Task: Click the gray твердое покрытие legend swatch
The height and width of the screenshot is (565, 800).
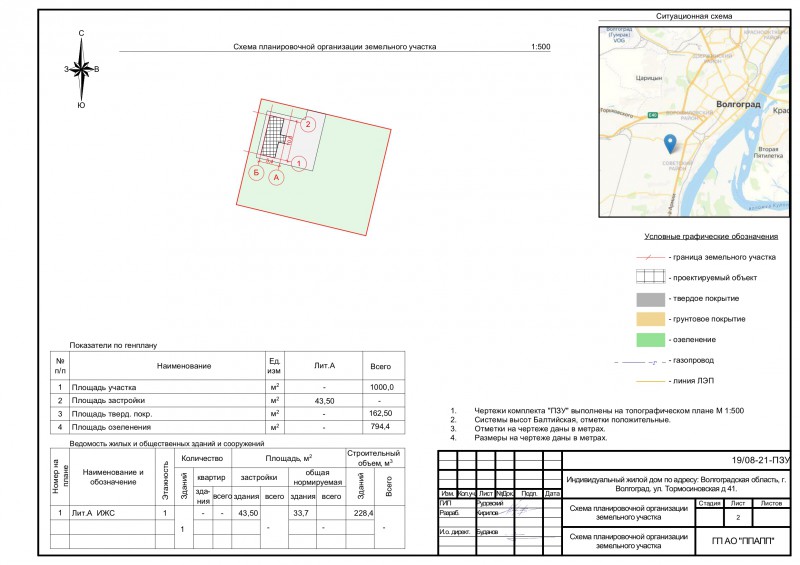Action: click(x=651, y=299)
